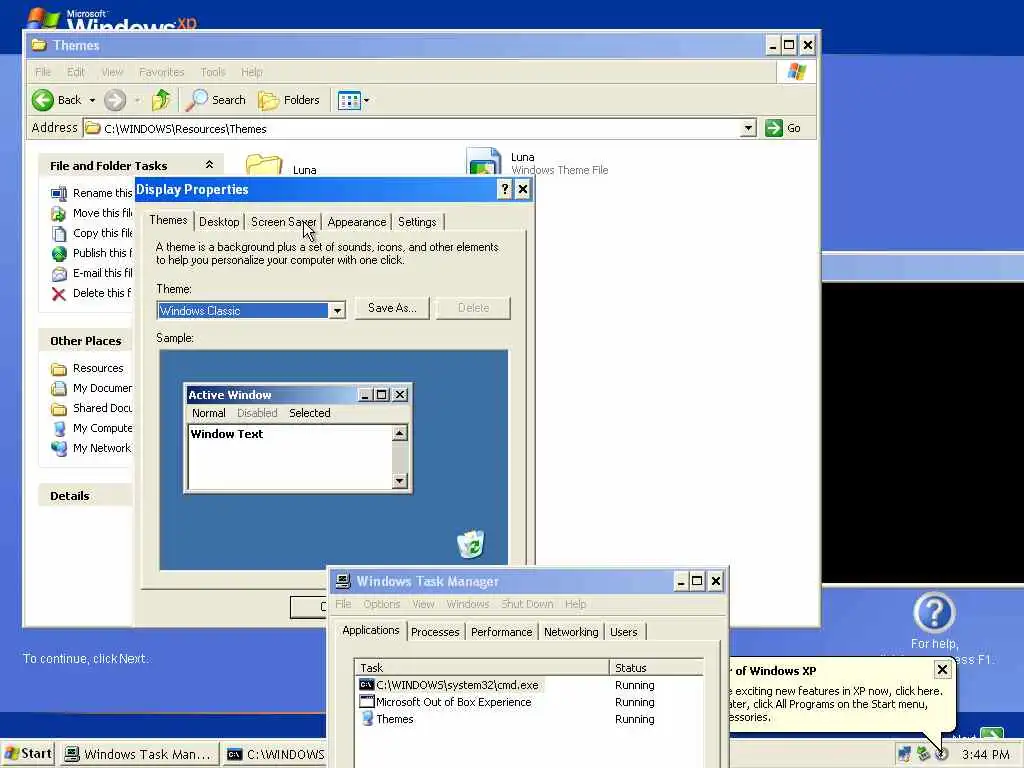
Task: Collapse the File and Folder Tasks panel
Action: pos(209,165)
